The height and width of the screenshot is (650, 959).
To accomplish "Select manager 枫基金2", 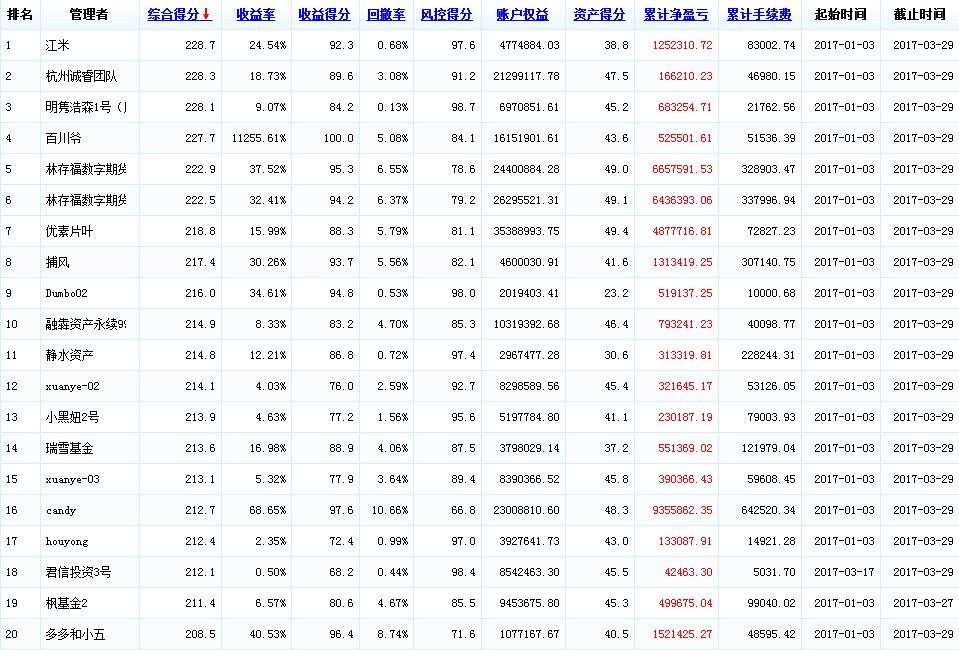I will (66, 604).
